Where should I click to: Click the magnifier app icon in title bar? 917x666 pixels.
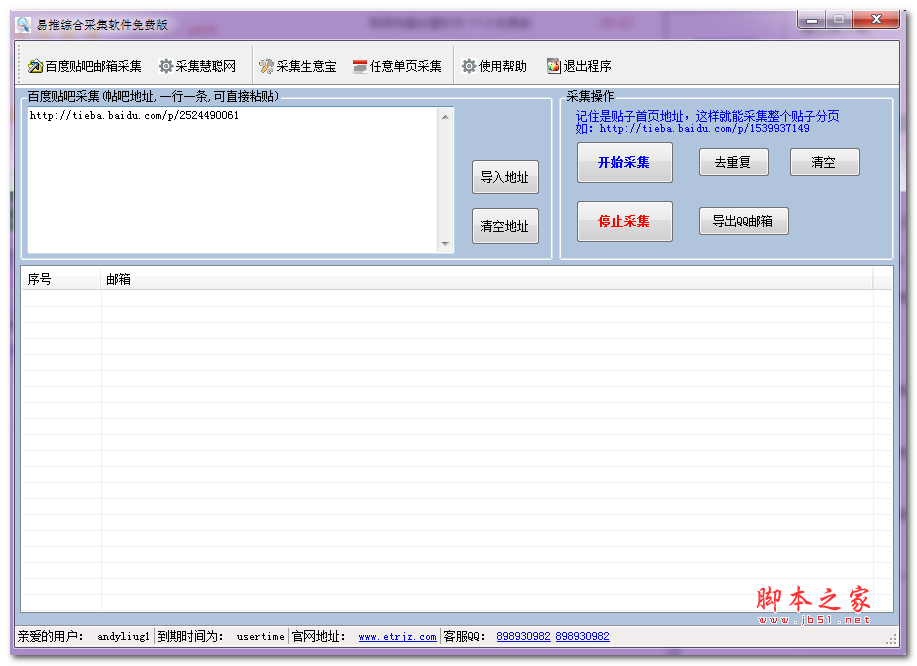click(x=23, y=25)
